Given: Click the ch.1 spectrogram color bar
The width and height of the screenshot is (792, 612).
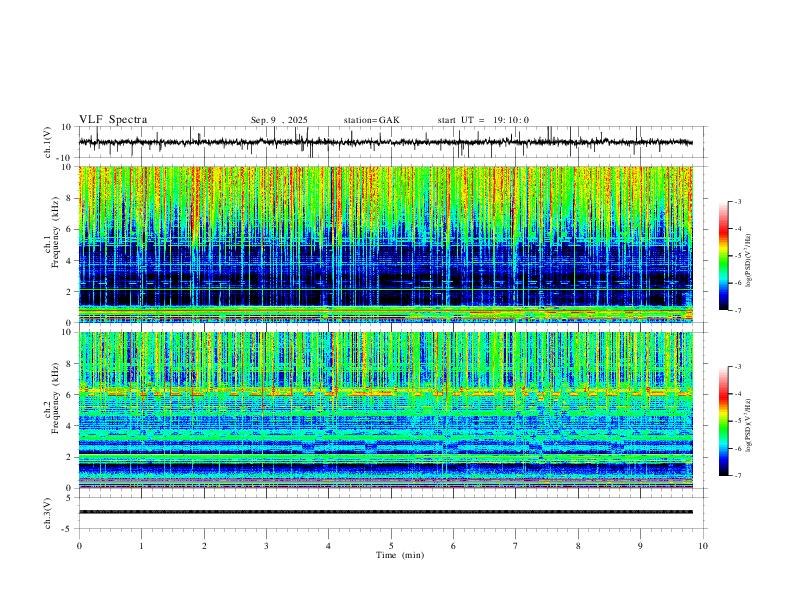Looking at the screenshot, I should click(x=724, y=256).
